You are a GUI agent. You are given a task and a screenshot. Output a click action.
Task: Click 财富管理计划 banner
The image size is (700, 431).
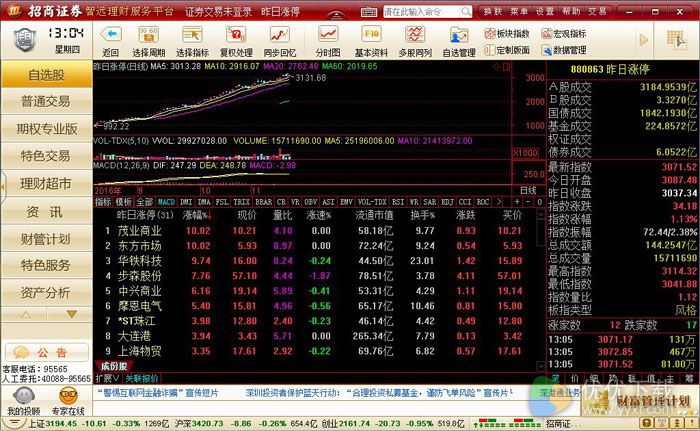[x=640, y=401]
